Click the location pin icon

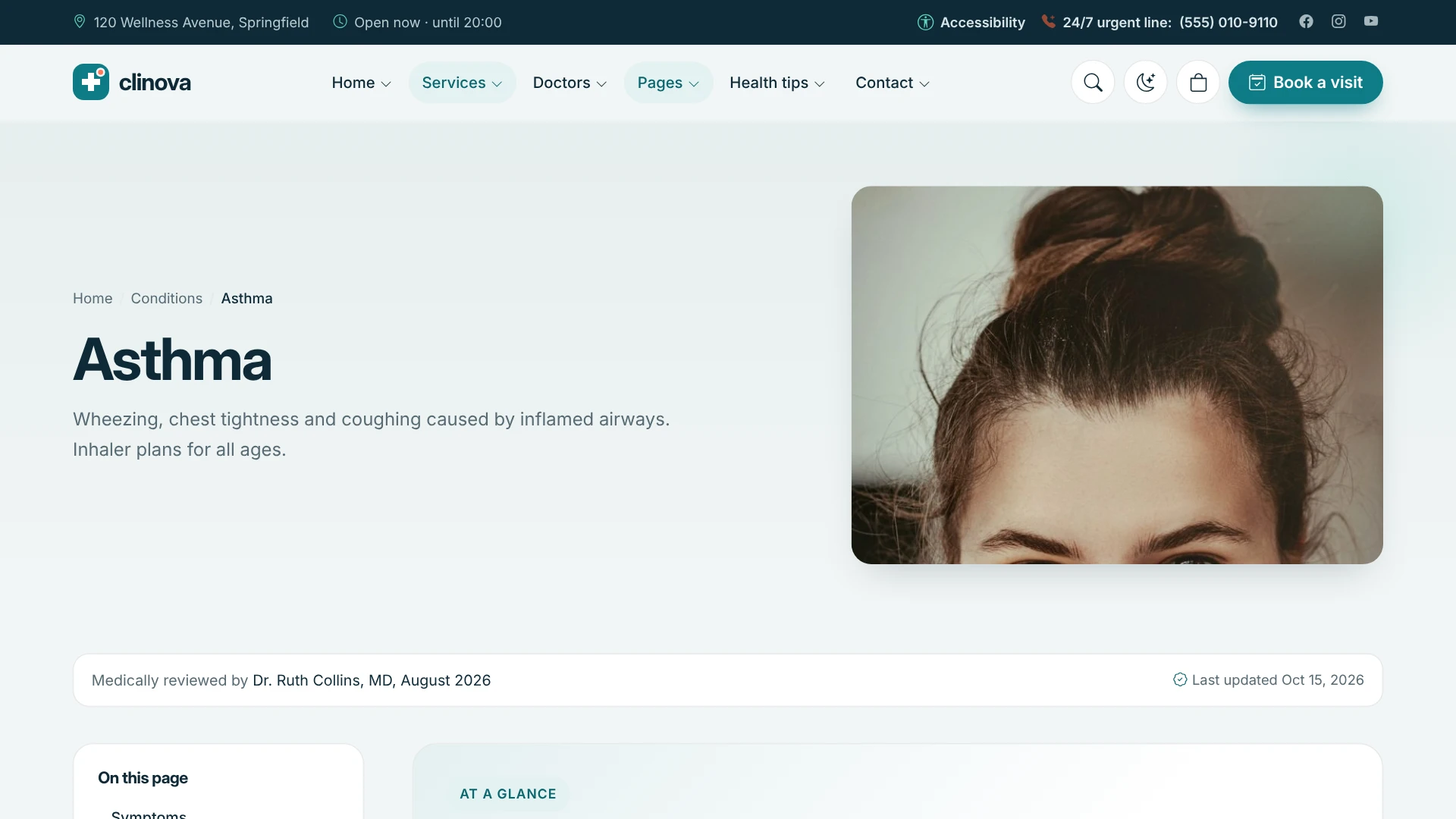tap(80, 21)
